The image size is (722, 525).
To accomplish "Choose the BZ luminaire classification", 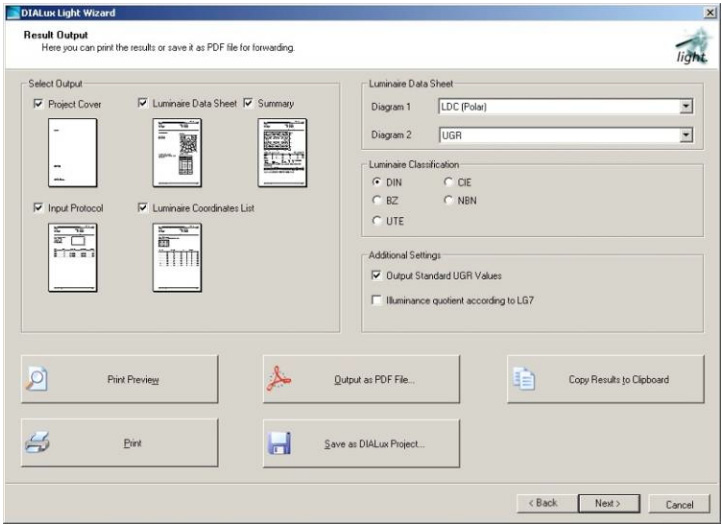I will click(x=377, y=200).
